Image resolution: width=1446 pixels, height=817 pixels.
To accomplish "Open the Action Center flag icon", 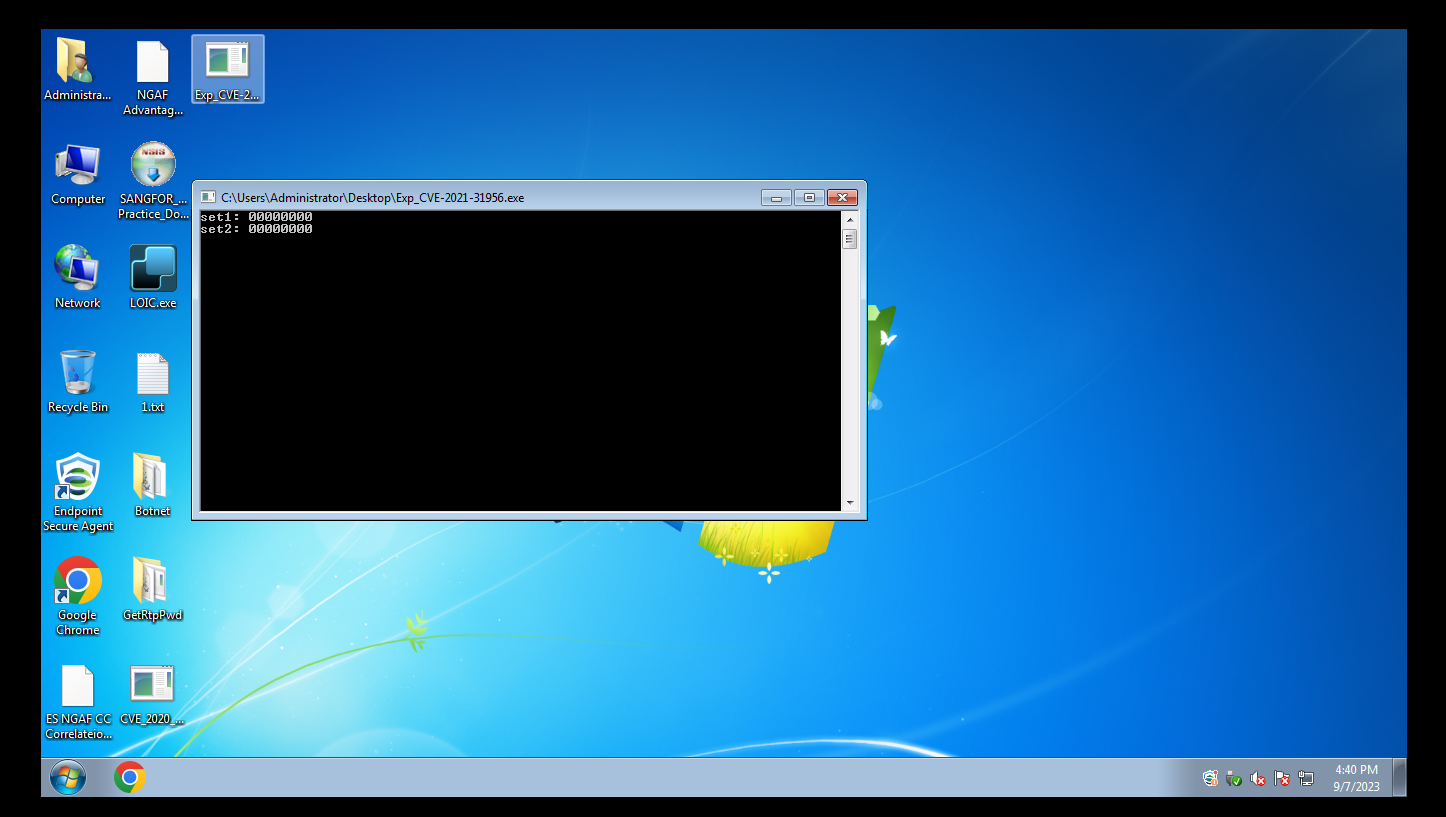I will tap(1282, 779).
